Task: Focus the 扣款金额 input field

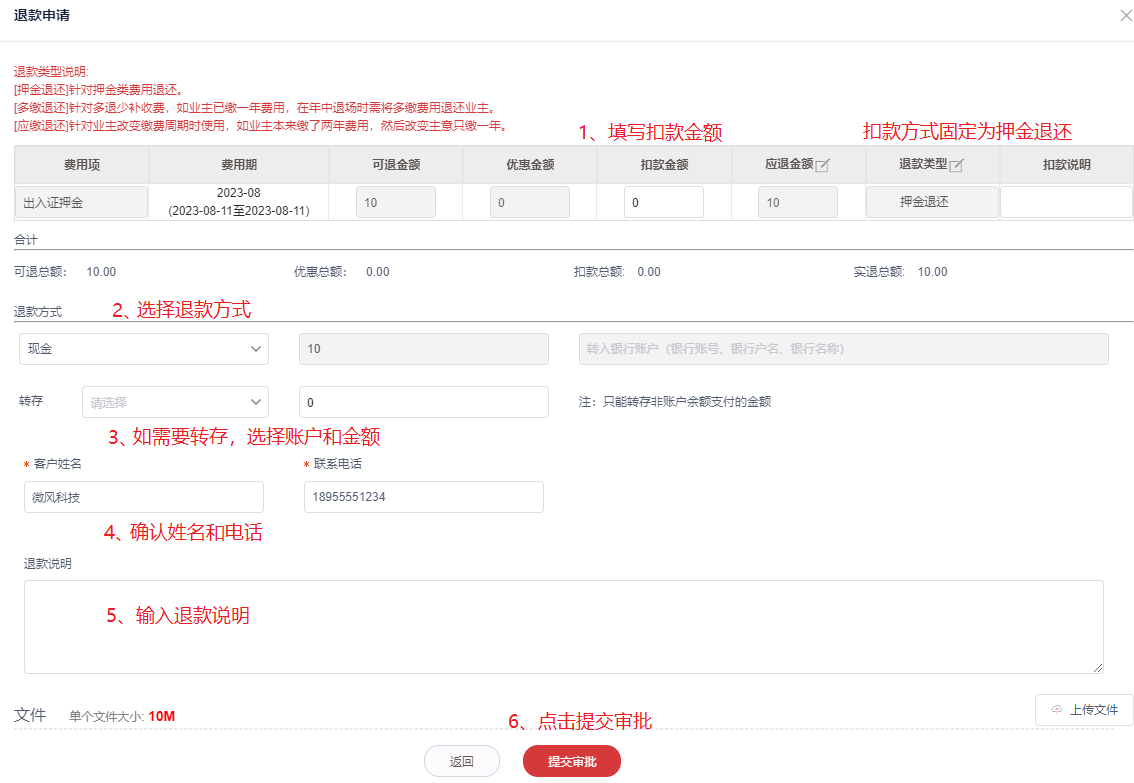Action: [x=663, y=202]
